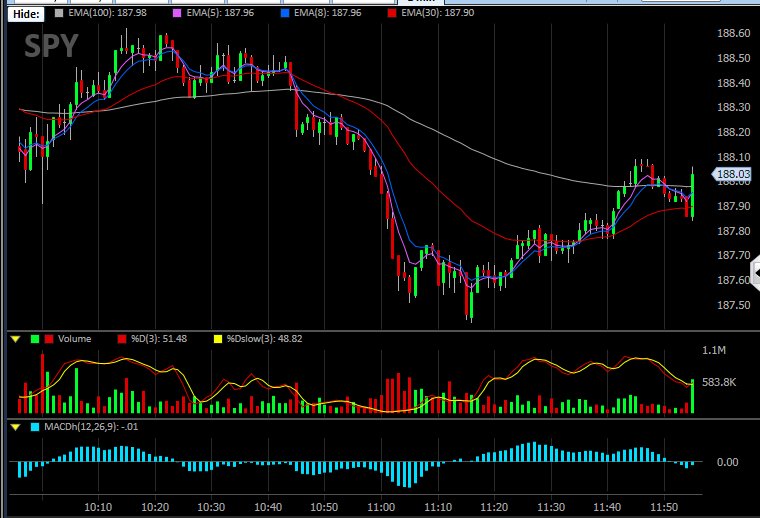Click the blue EMA(8) color swatch
Image resolution: width=760 pixels, height=518 pixels.
coord(285,13)
